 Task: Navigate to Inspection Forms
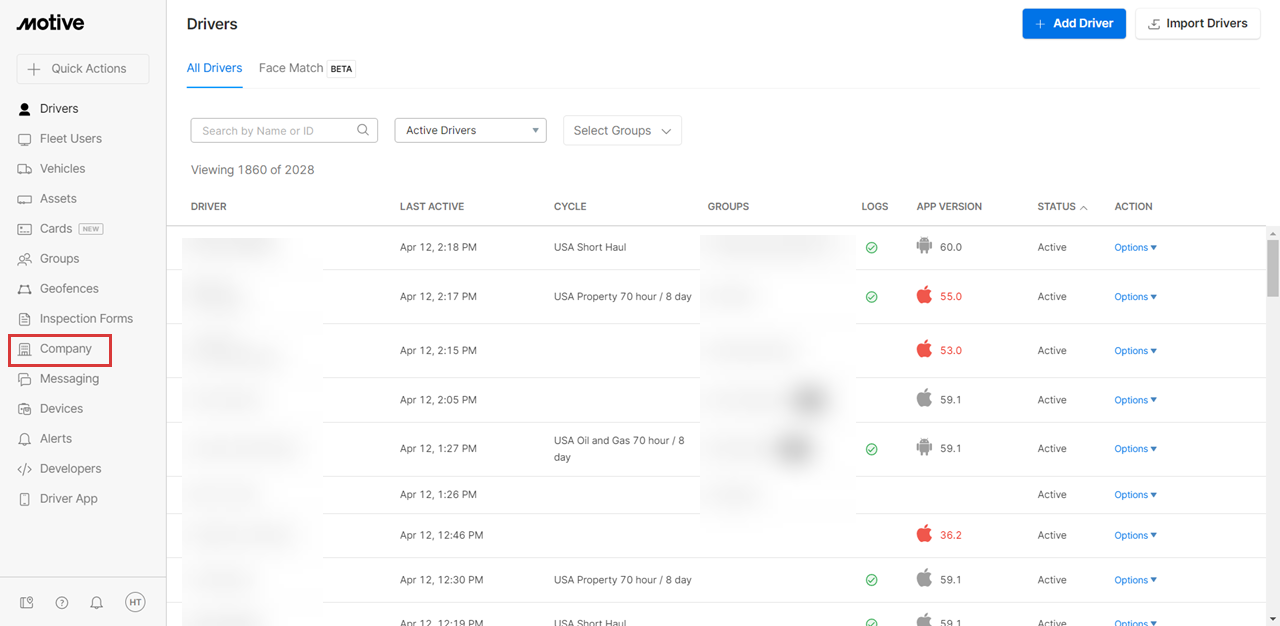(86, 319)
